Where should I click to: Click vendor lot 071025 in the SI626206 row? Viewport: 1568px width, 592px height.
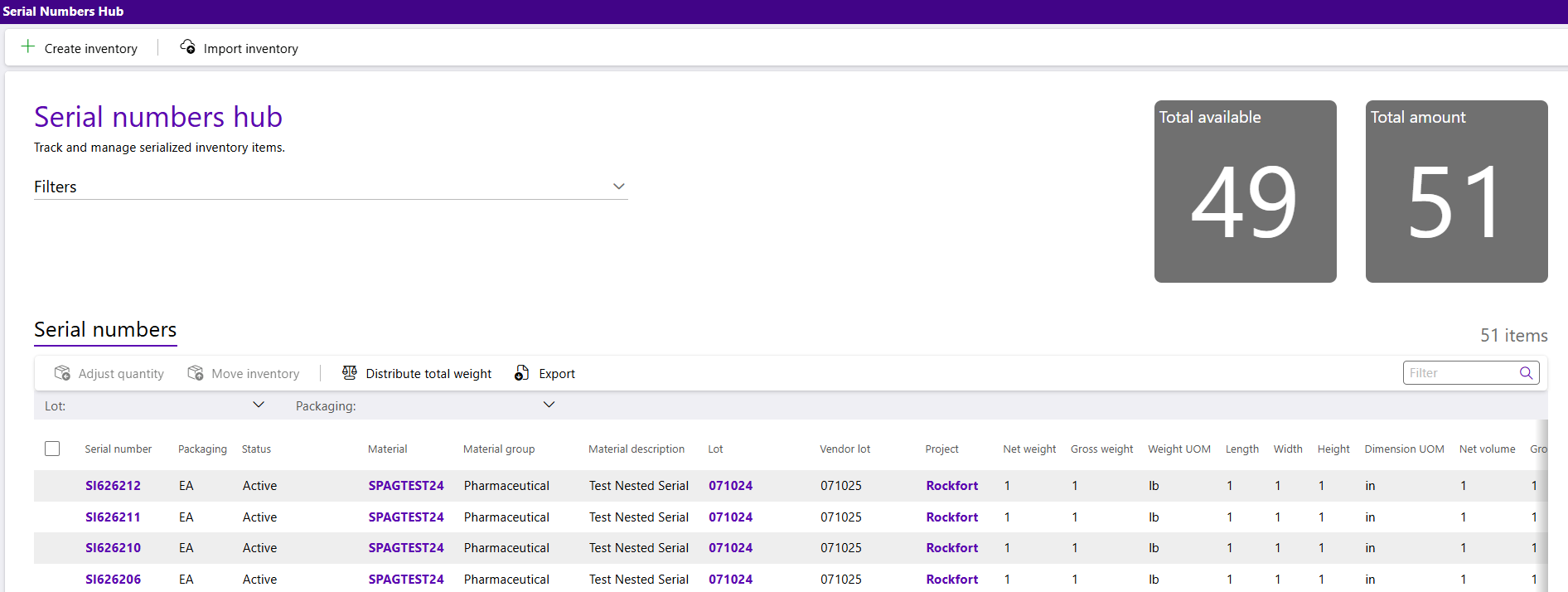(x=841, y=580)
